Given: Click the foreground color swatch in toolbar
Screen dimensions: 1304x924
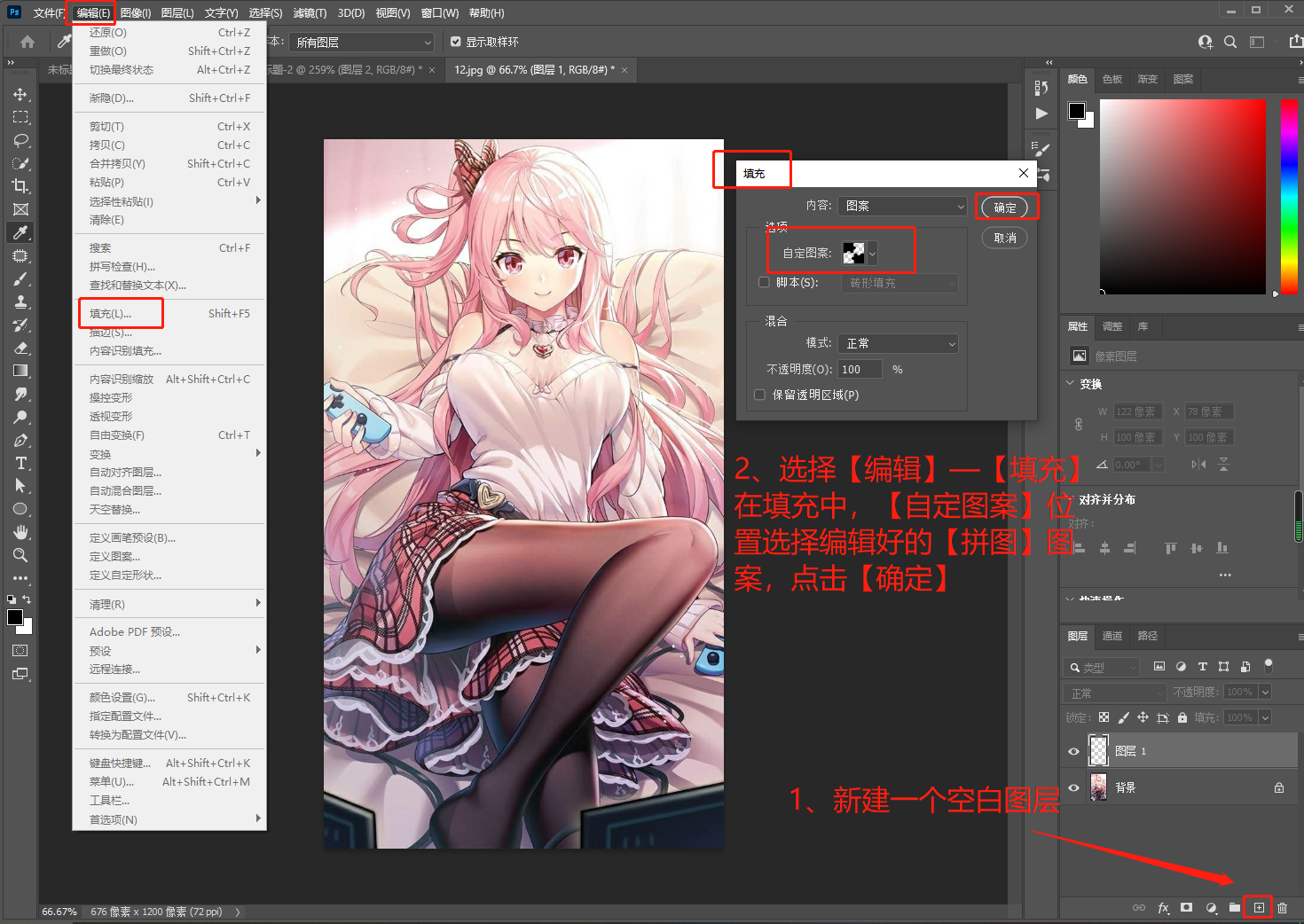Looking at the screenshot, I should click(x=15, y=617).
